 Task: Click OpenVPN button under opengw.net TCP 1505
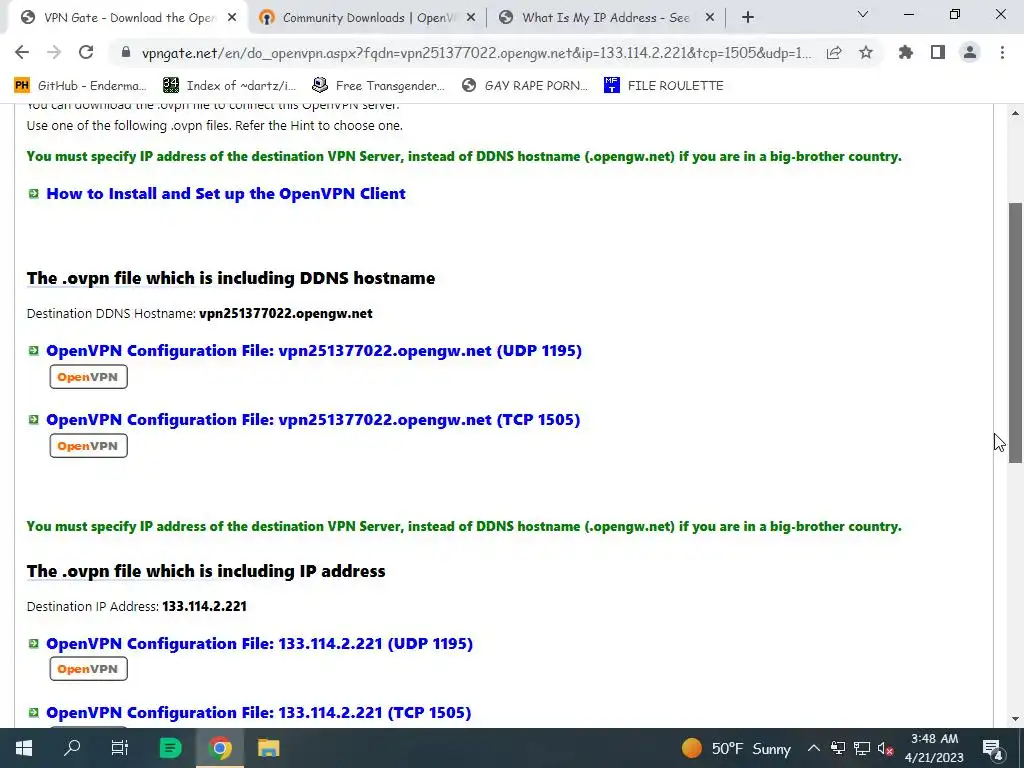[x=88, y=446]
